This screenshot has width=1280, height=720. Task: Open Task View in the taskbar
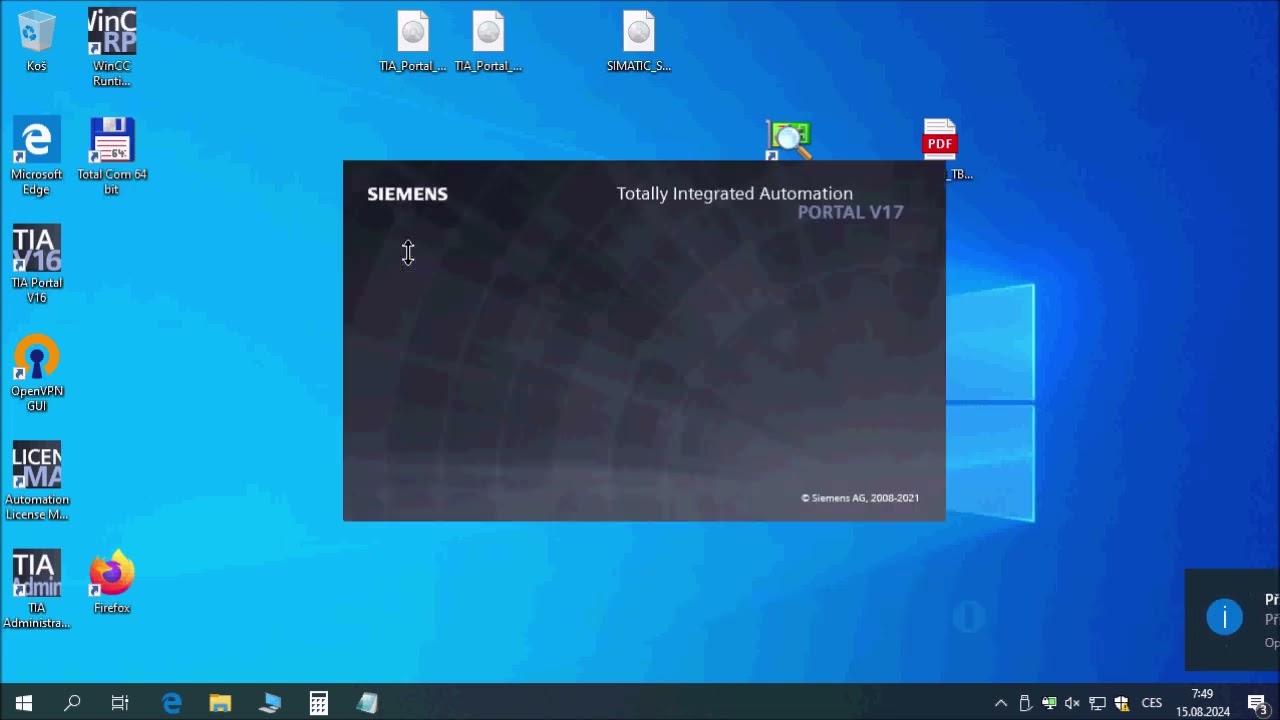(120, 703)
